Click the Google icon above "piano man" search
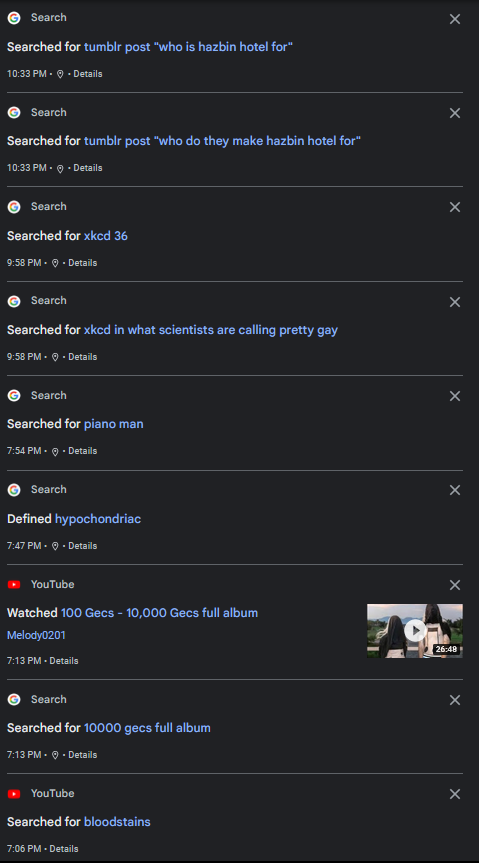479x863 pixels. coord(14,395)
